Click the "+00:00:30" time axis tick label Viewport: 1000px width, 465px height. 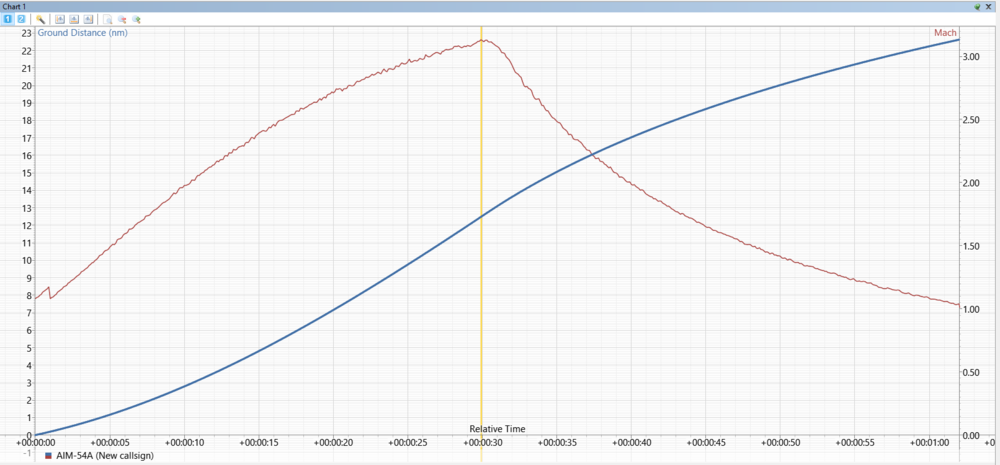482,441
